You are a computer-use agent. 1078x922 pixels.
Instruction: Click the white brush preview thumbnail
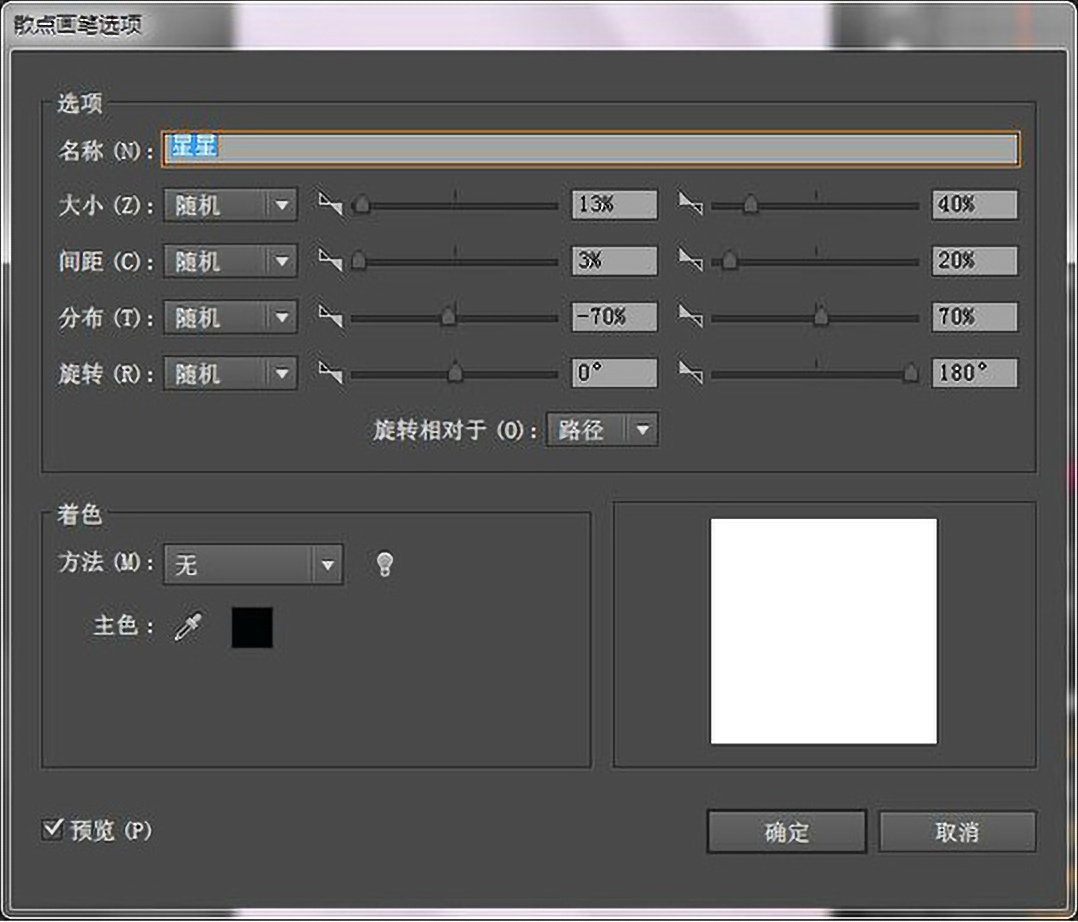point(823,631)
